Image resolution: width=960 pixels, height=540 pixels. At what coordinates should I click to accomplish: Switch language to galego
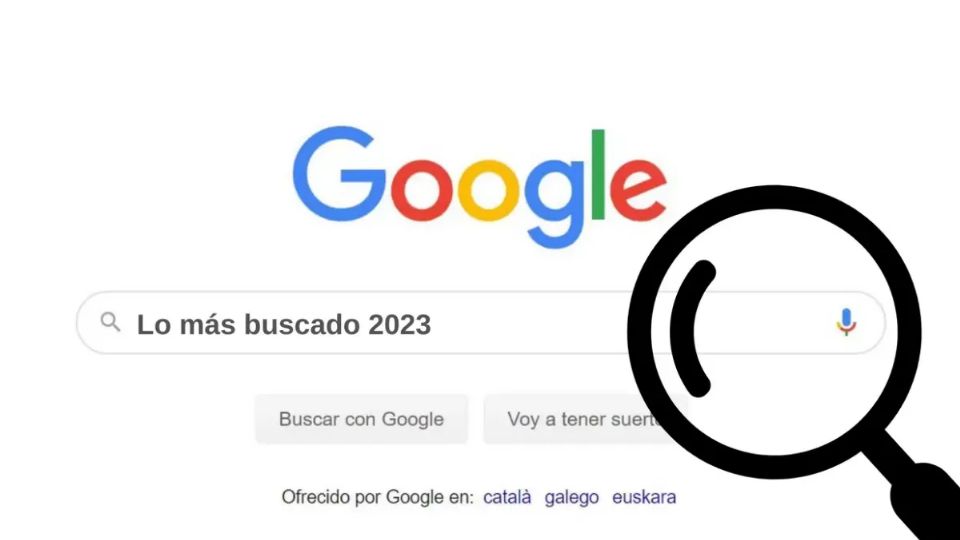[572, 497]
